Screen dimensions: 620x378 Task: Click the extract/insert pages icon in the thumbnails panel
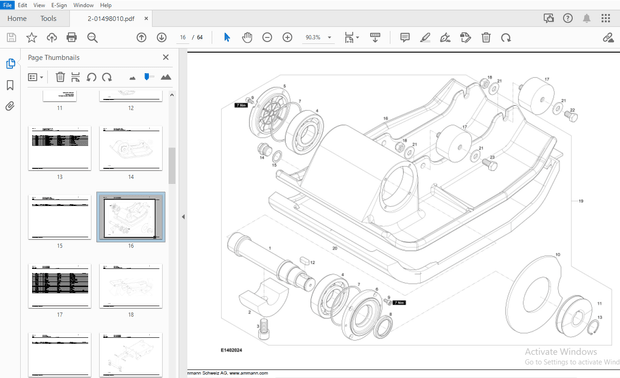pyautogui.click(x=75, y=77)
